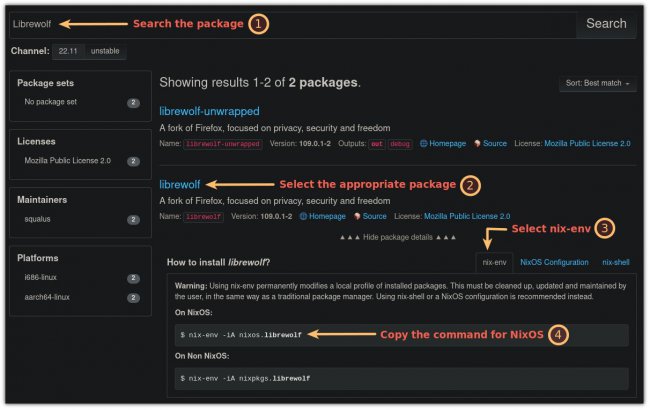Click the librewolf name badge
Screen dimensions: 650x410
(x=204, y=217)
